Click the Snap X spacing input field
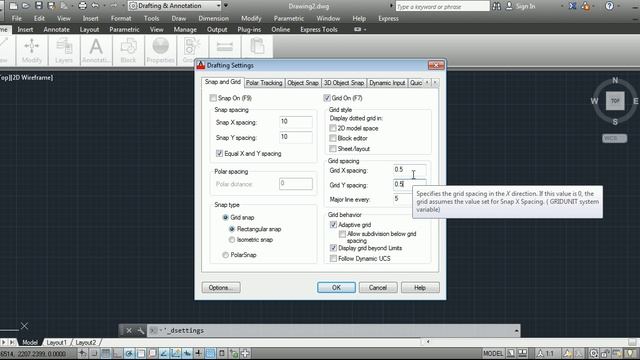 coord(296,122)
